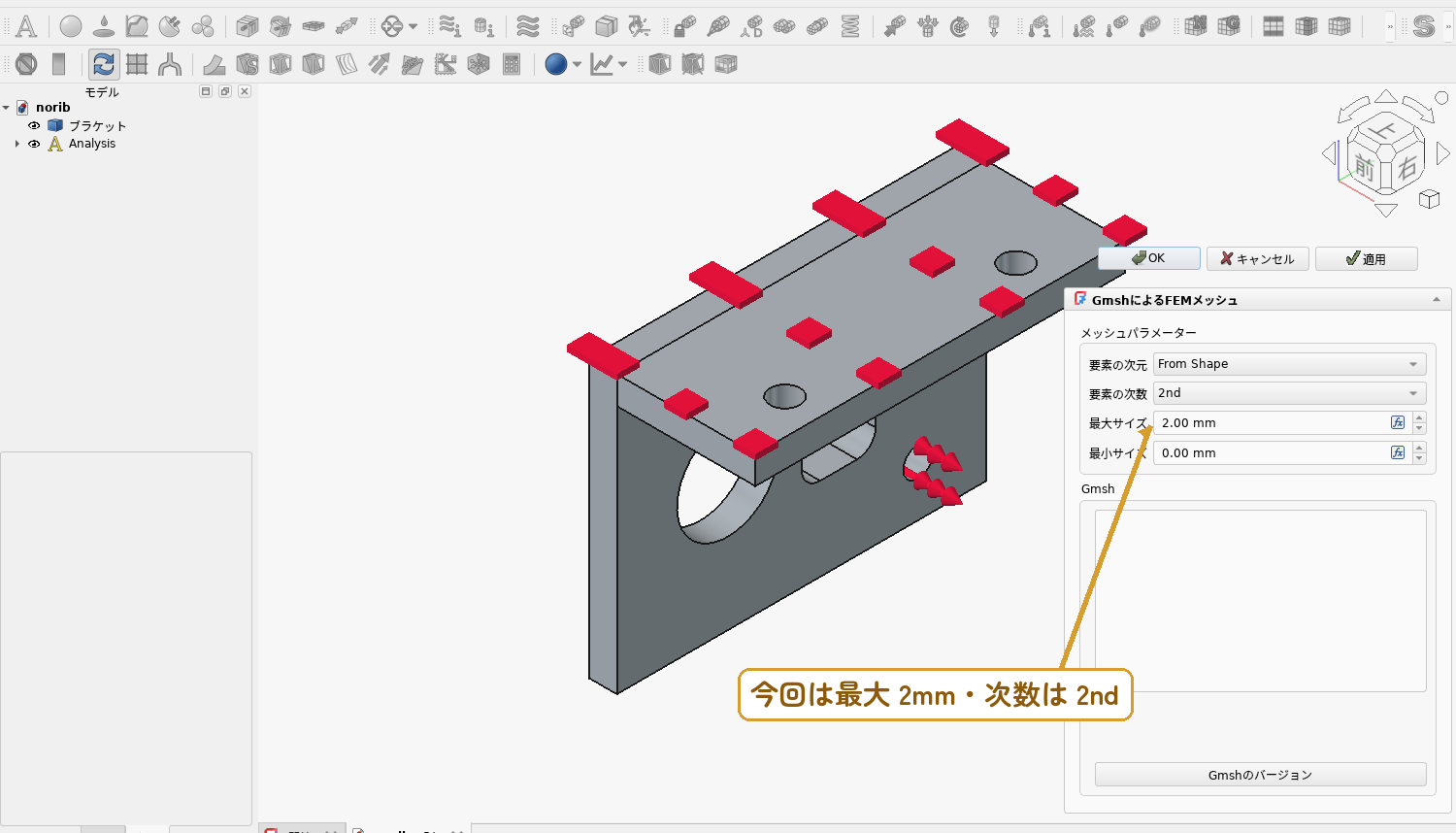Click the OK button
Image resolution: width=1456 pixels, height=833 pixels.
click(x=1149, y=258)
